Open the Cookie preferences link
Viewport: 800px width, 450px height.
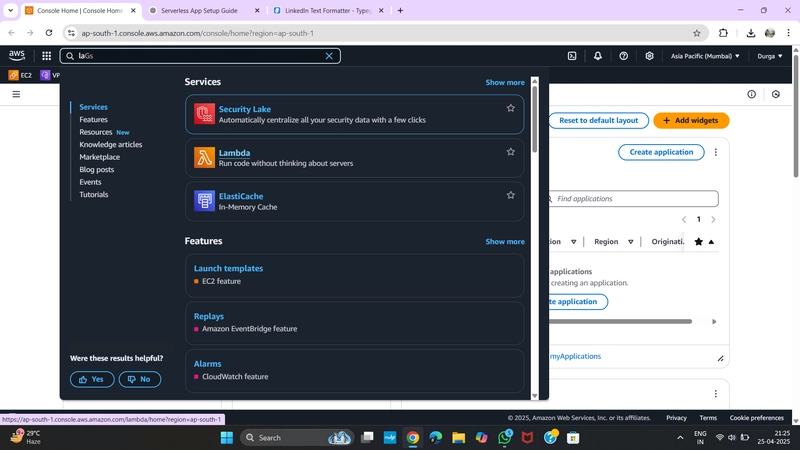click(x=756, y=418)
